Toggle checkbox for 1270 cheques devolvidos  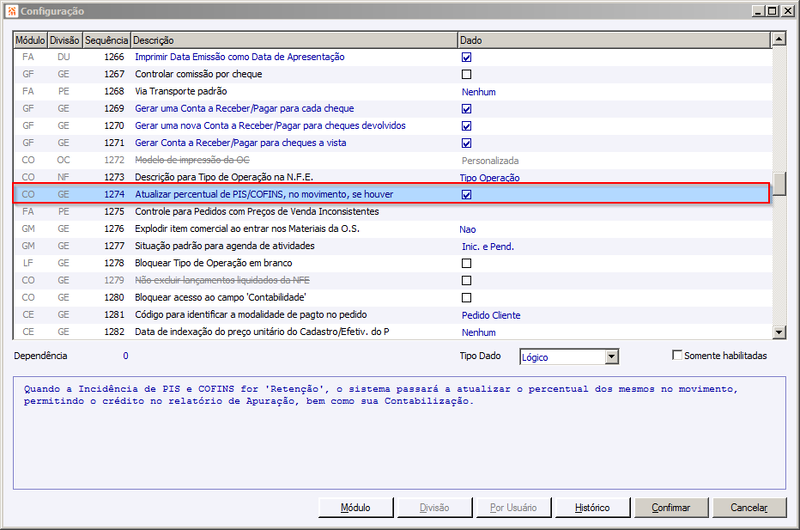click(x=466, y=126)
